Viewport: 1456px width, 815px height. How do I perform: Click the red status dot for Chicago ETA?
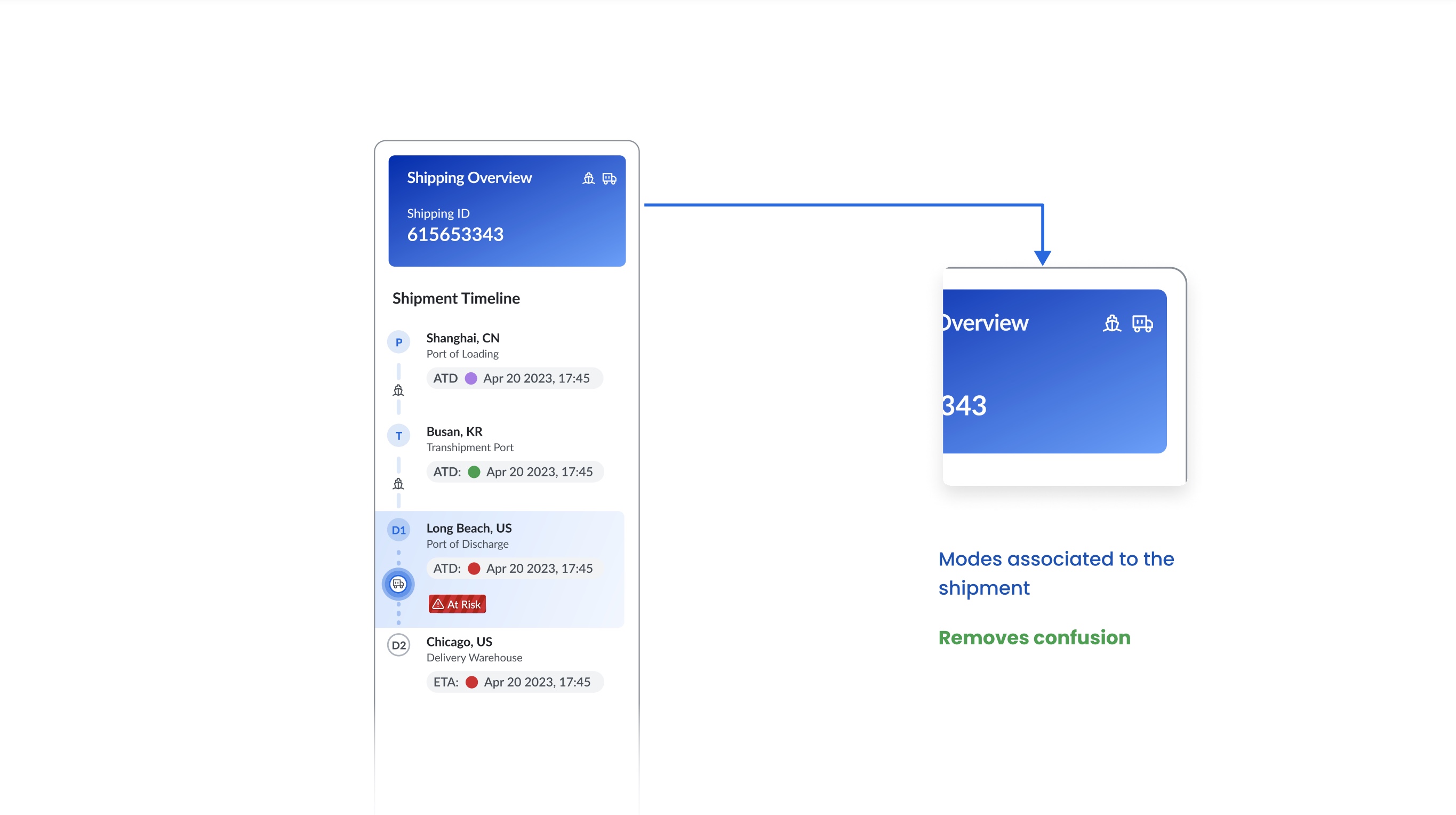tap(471, 682)
